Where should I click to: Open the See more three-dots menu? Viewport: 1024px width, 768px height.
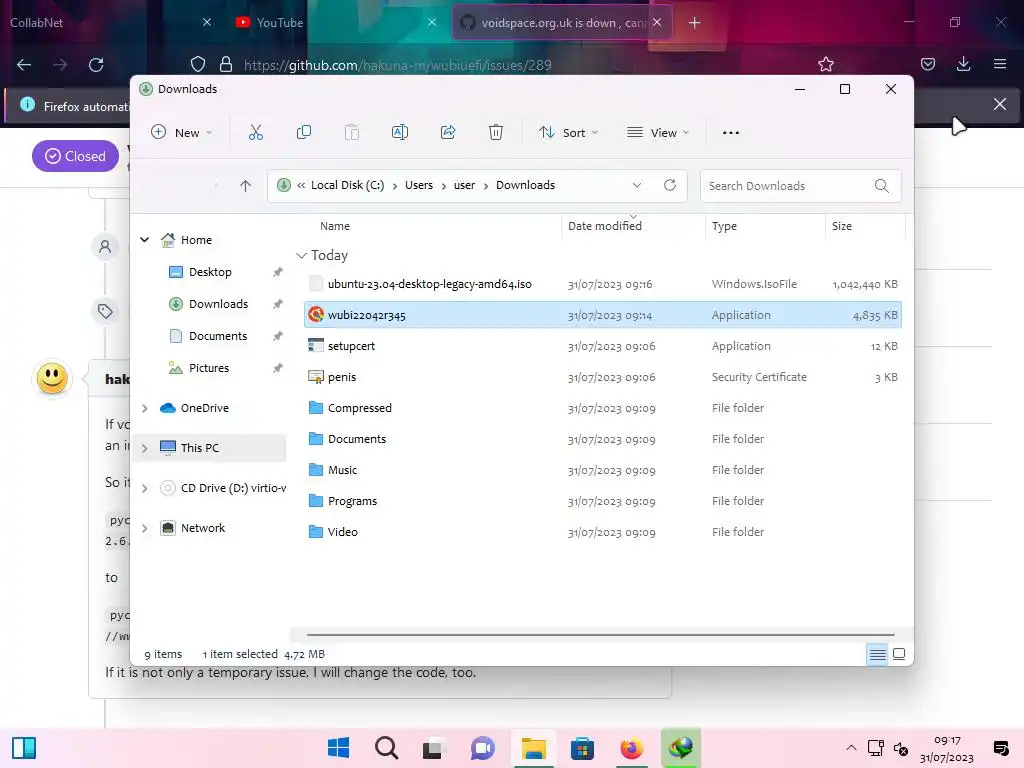731,133
